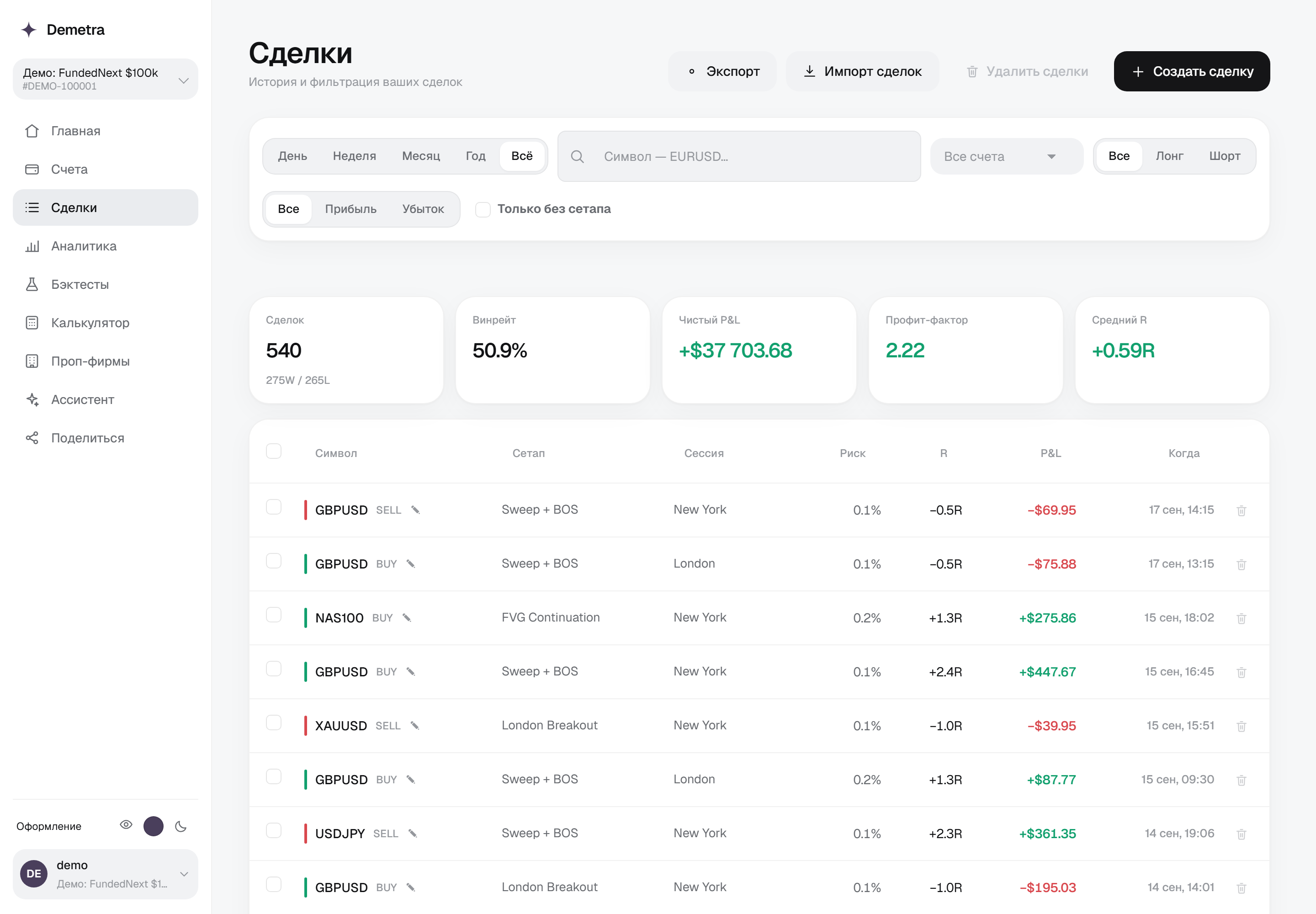Viewport: 1316px width, 914px height.
Task: Click the Проп-фирмы building icon
Action: 32,361
